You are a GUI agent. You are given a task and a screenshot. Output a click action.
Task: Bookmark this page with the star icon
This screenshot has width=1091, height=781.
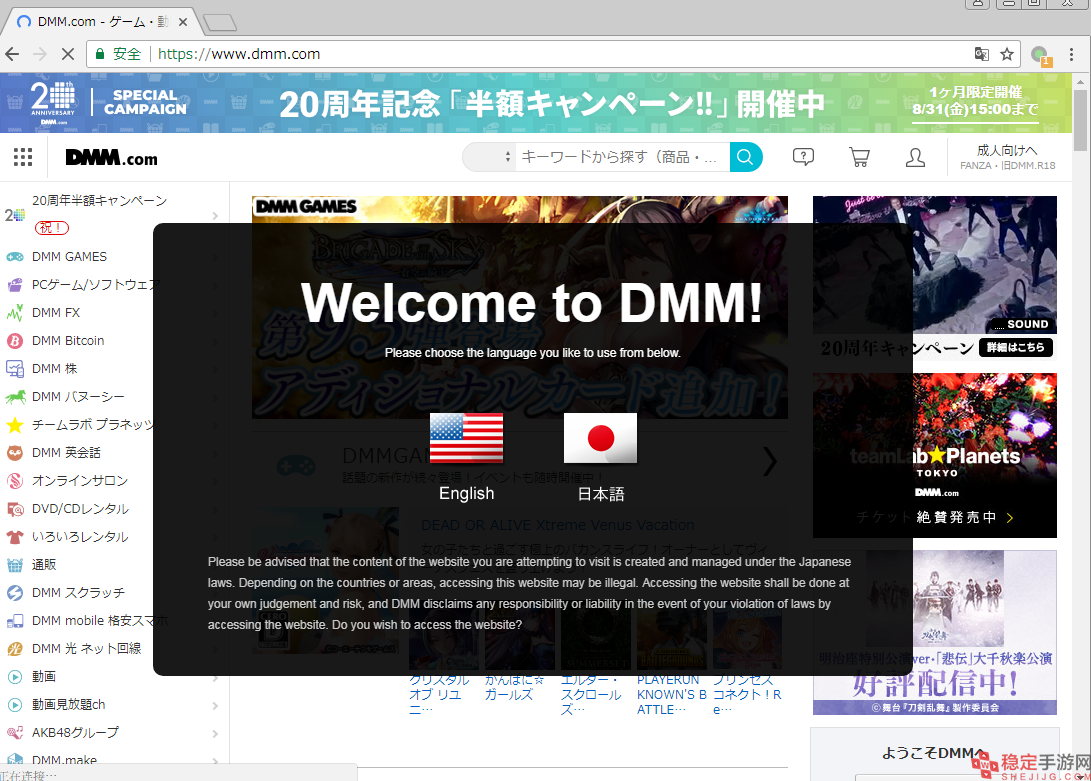[x=1006, y=54]
